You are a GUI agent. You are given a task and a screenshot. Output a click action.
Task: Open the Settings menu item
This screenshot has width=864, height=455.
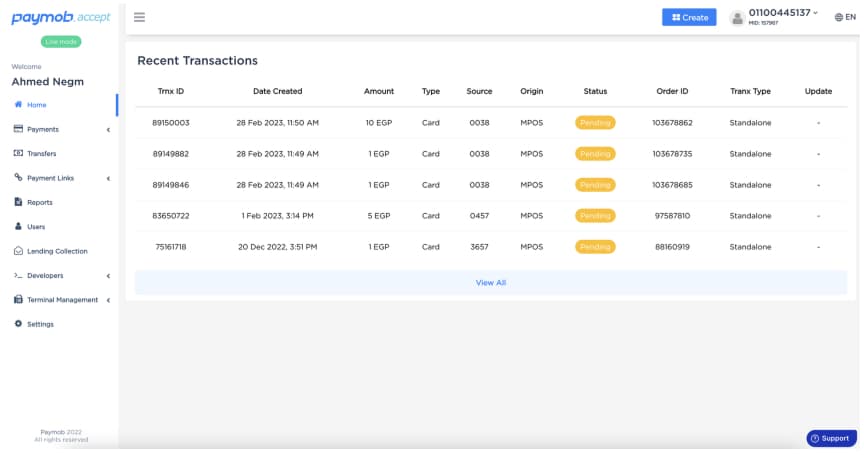point(40,324)
